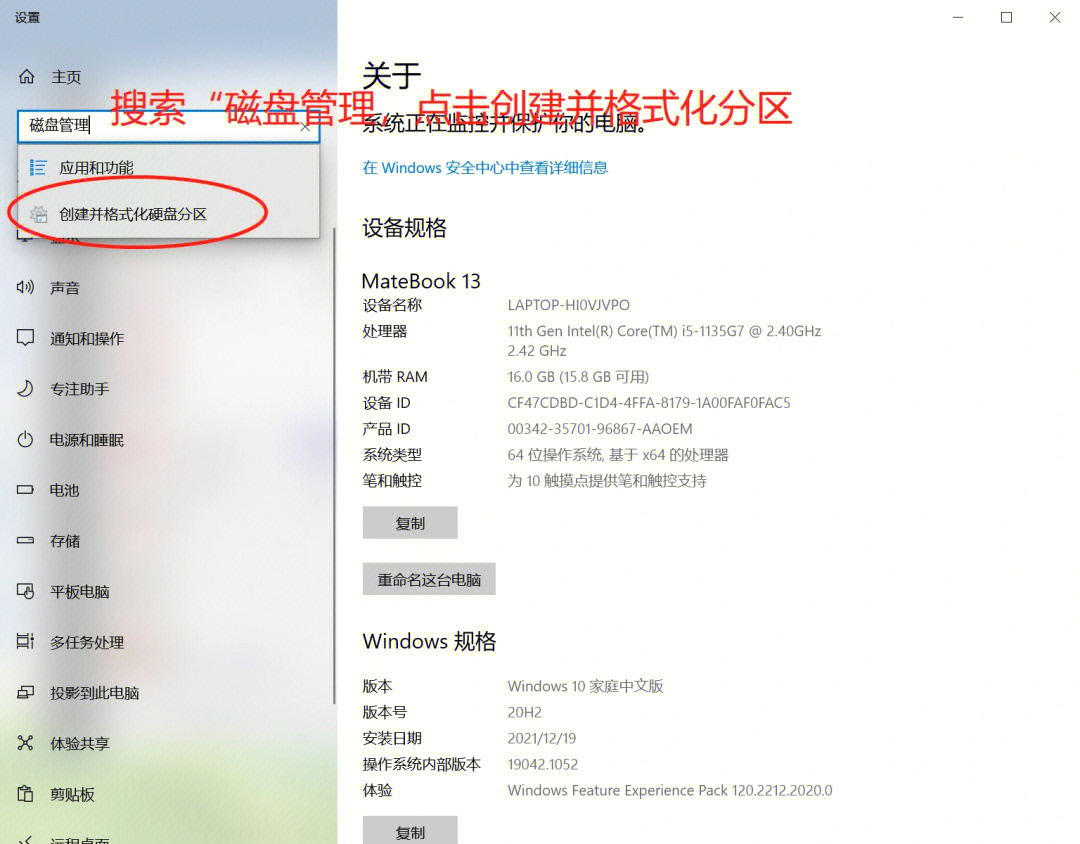Click the multitasking icon
Viewport: 1080px width, 844px height.
pyautogui.click(x=25, y=641)
